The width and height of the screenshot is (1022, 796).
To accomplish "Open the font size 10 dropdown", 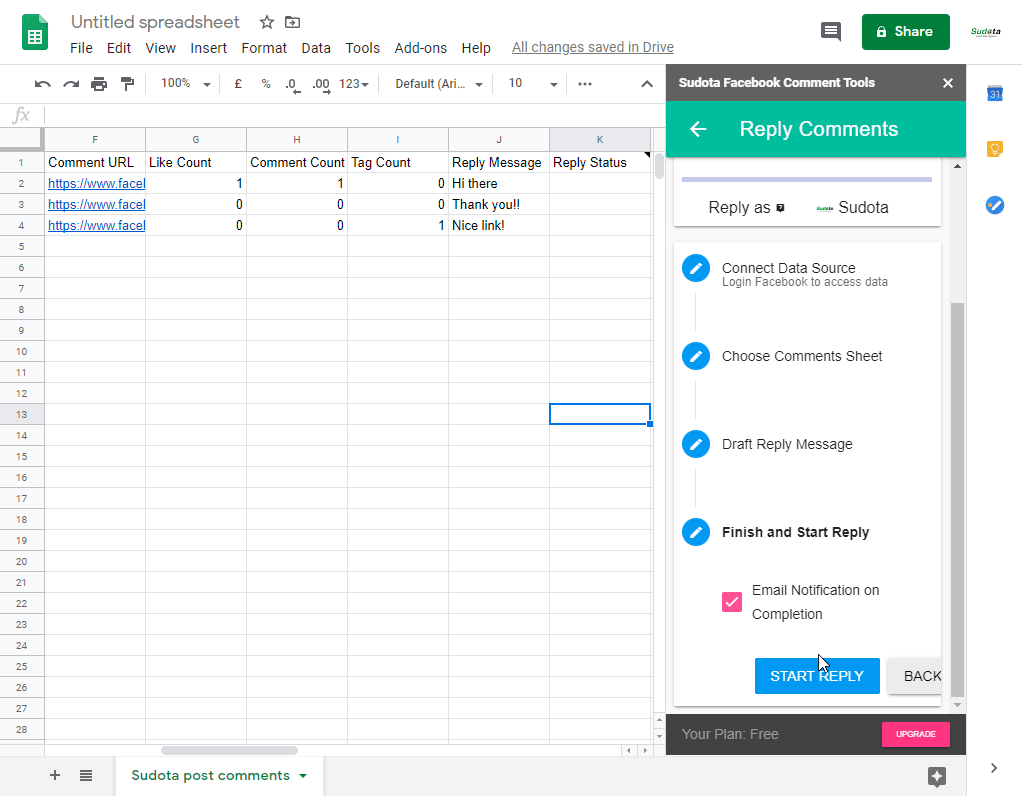I will tap(532, 84).
